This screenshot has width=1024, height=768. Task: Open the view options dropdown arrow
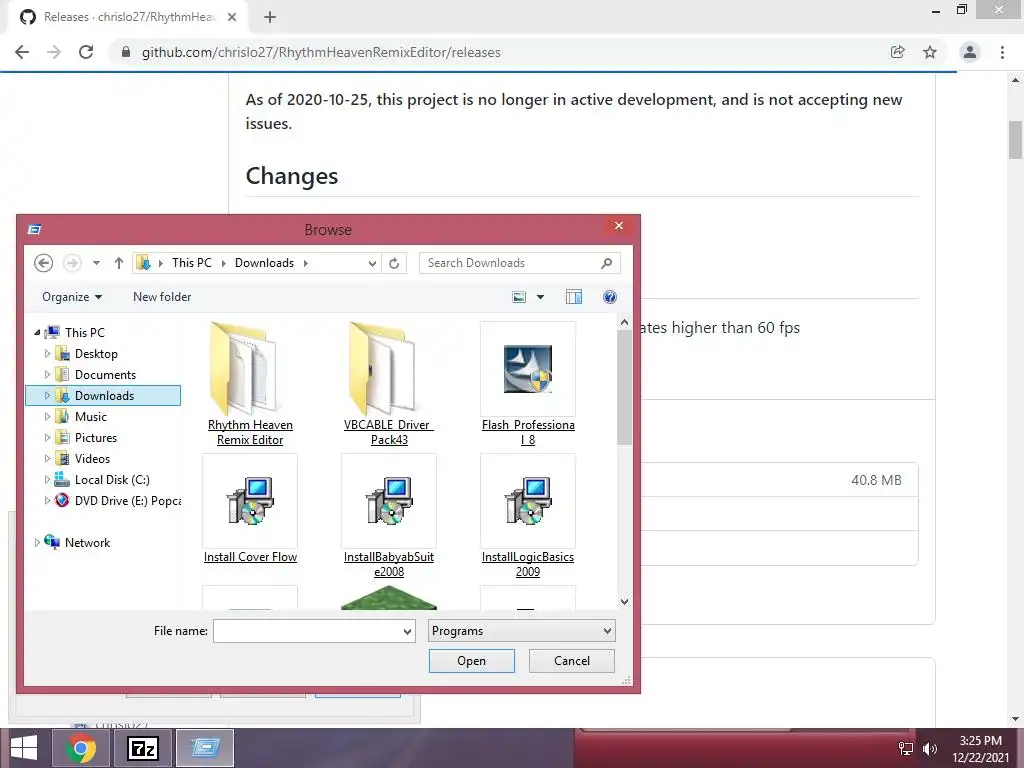540,297
